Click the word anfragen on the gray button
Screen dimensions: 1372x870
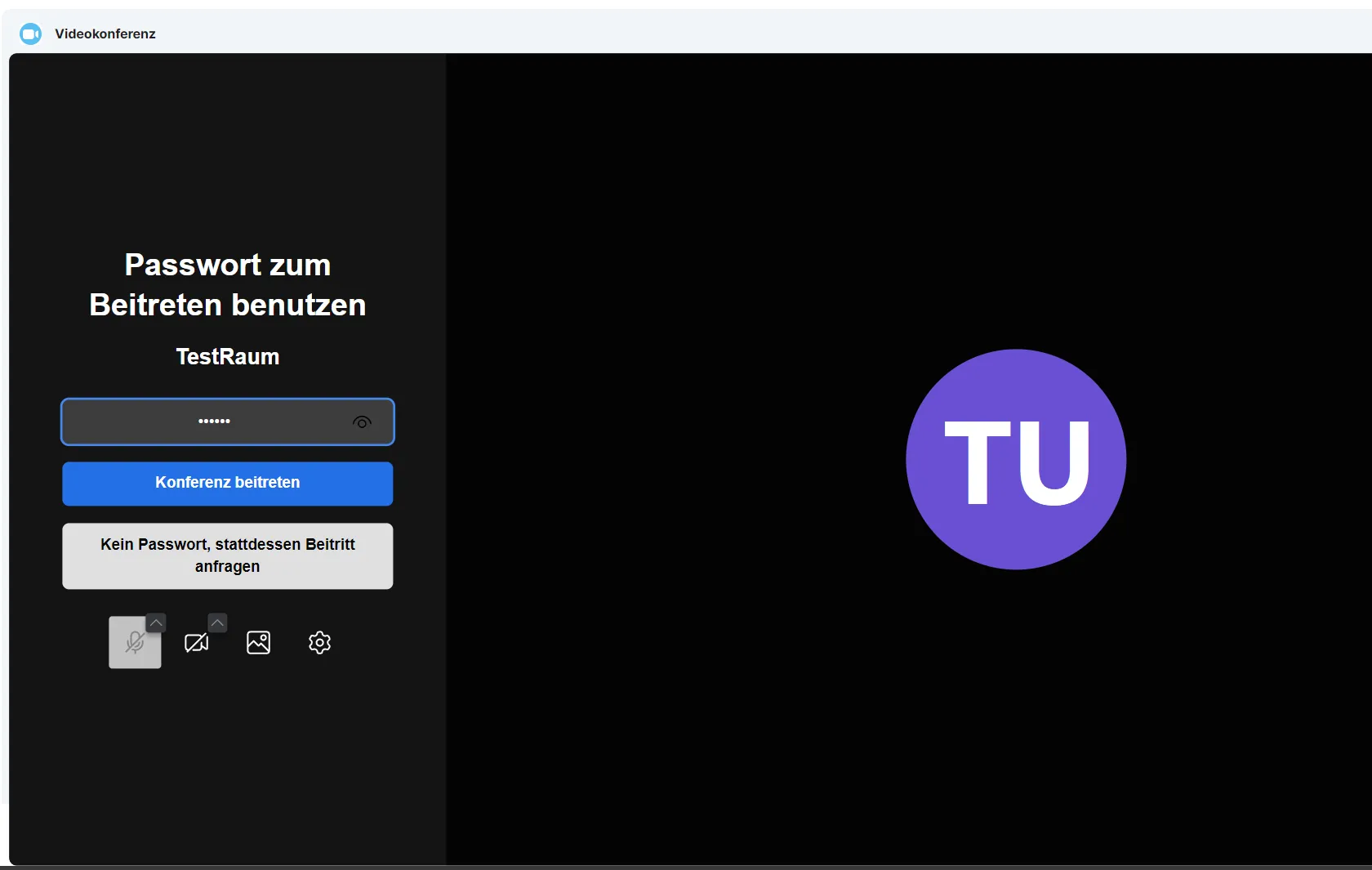(227, 567)
